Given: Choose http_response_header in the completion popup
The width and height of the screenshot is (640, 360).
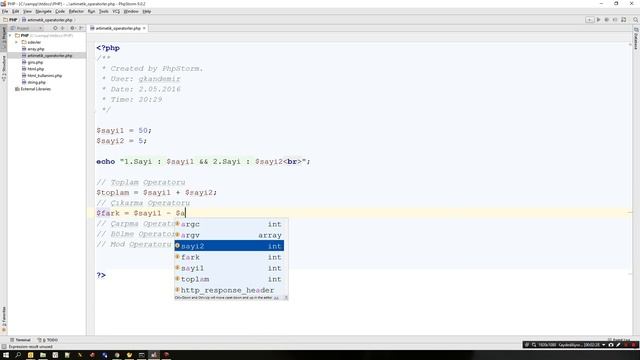Looking at the screenshot, I should point(229,290).
